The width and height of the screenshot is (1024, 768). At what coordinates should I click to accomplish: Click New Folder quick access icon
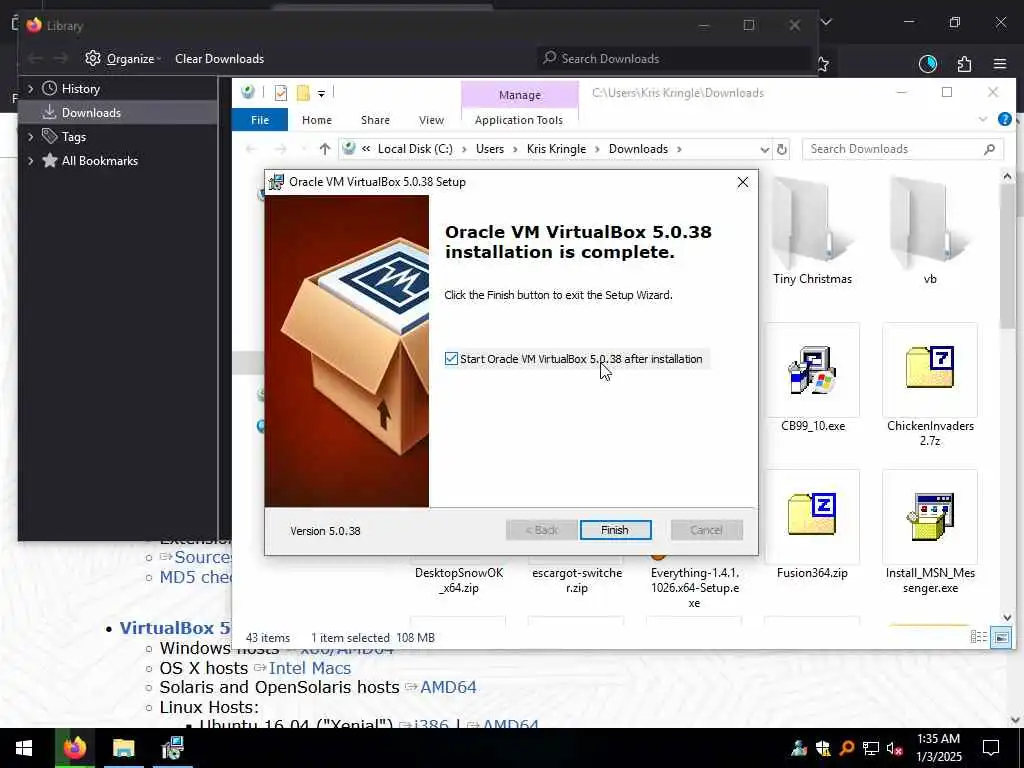click(x=303, y=93)
